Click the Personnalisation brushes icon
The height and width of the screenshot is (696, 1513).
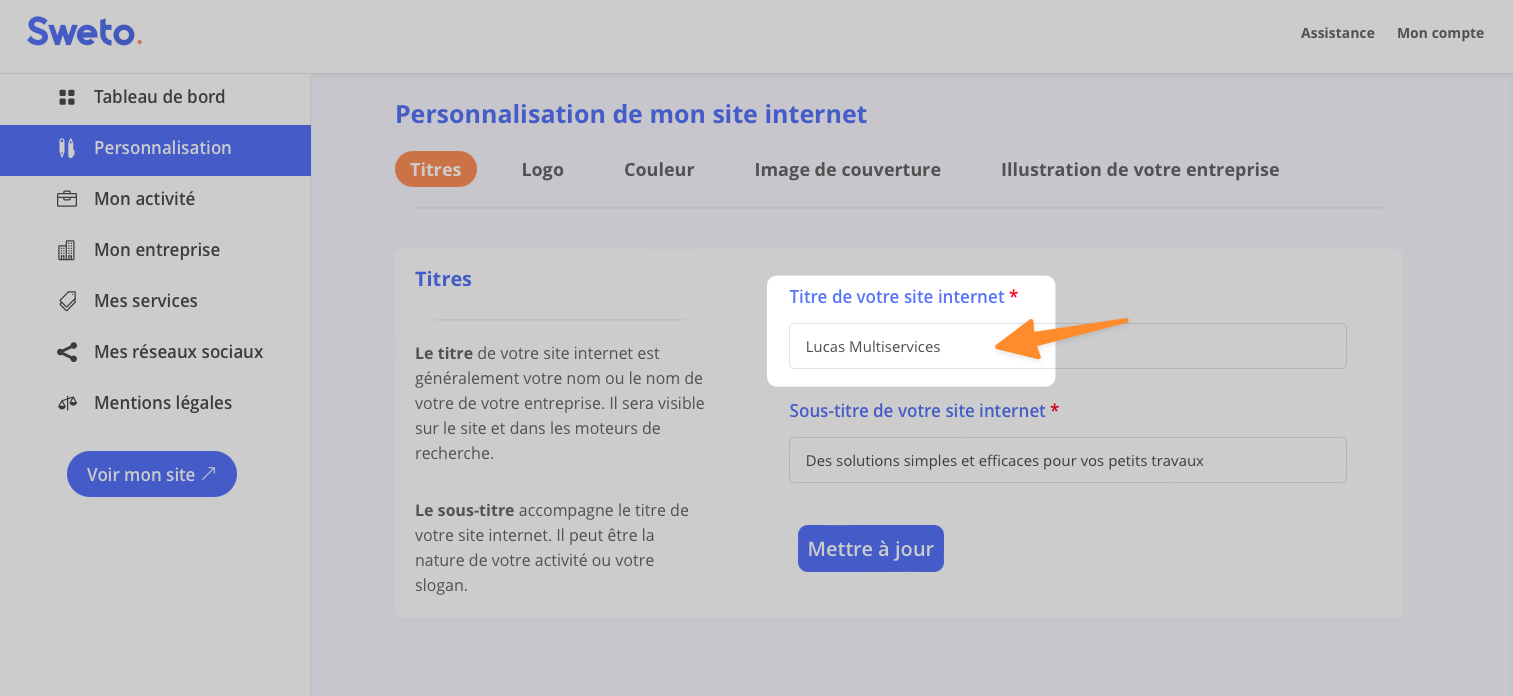[x=67, y=148]
